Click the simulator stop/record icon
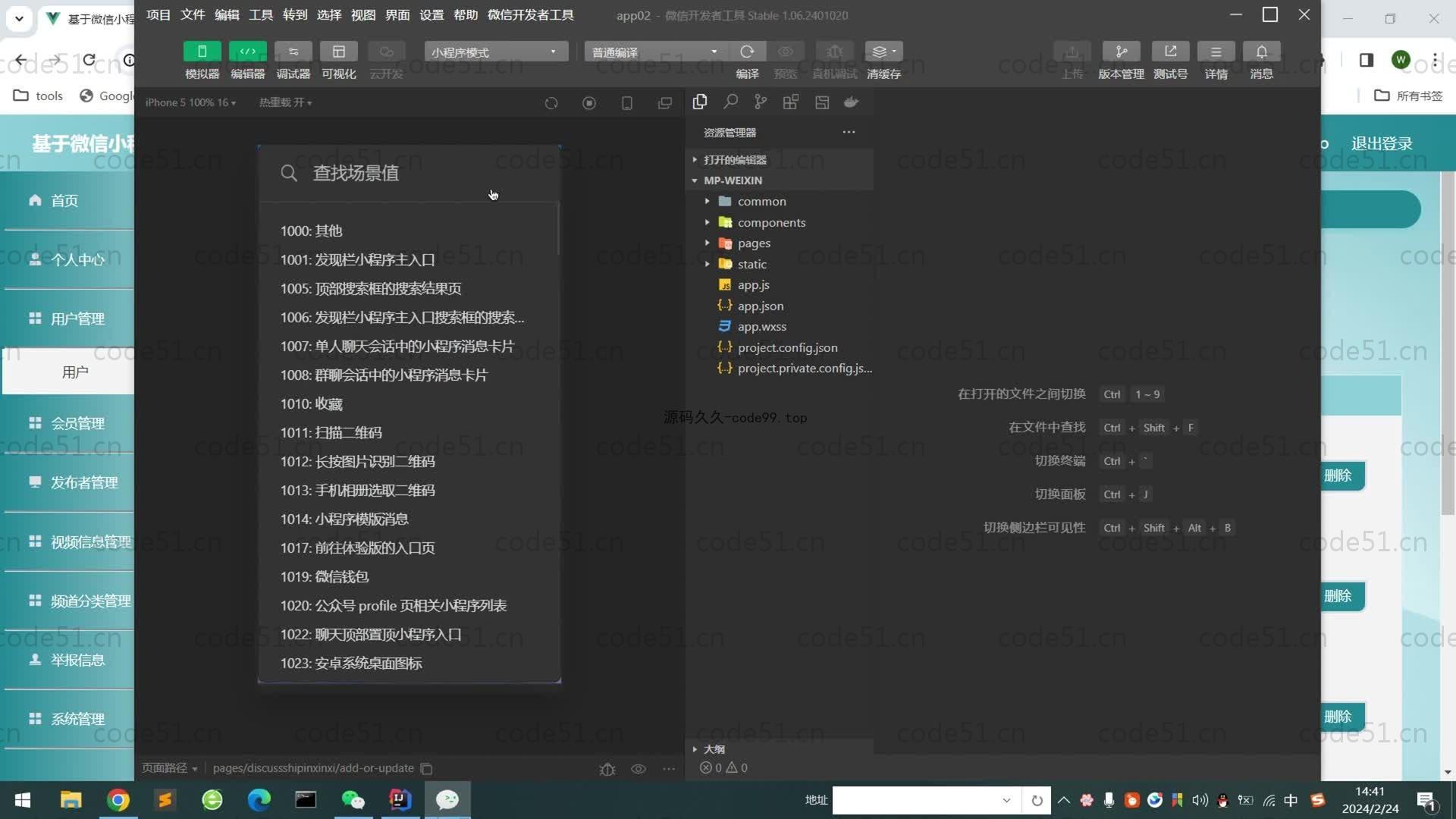 coord(589,103)
